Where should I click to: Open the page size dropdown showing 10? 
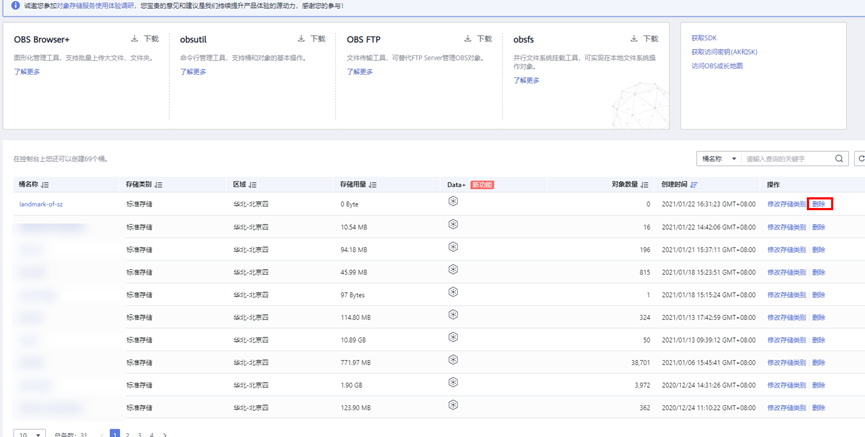point(28,435)
